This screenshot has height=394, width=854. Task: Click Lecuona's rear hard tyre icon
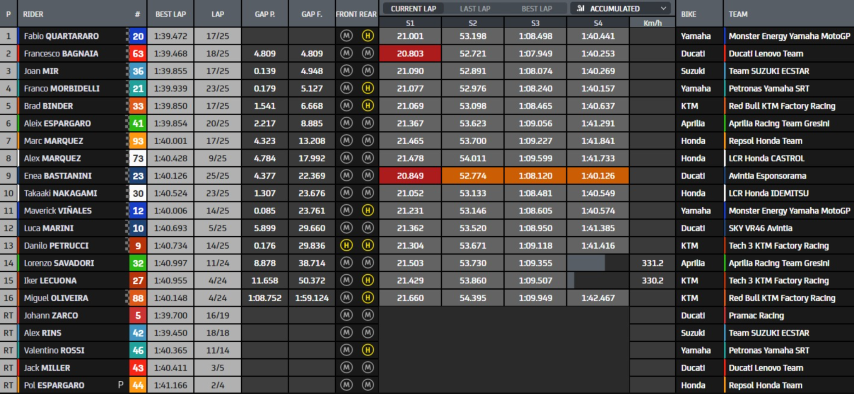[x=368, y=280]
